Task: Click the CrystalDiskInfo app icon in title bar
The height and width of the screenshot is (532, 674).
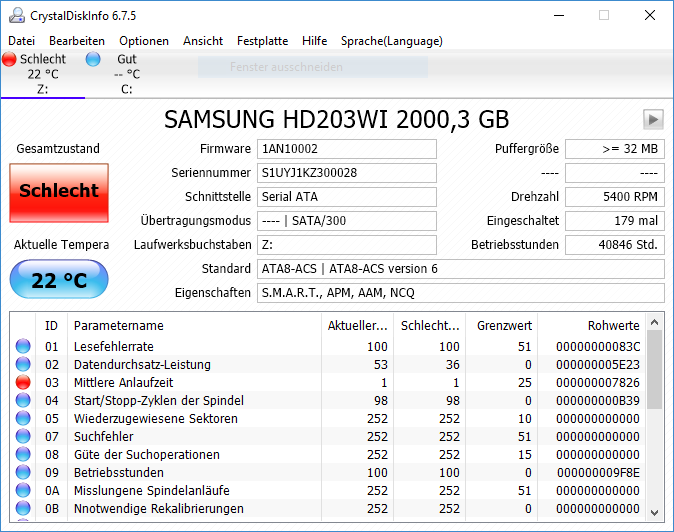Action: tap(17, 15)
